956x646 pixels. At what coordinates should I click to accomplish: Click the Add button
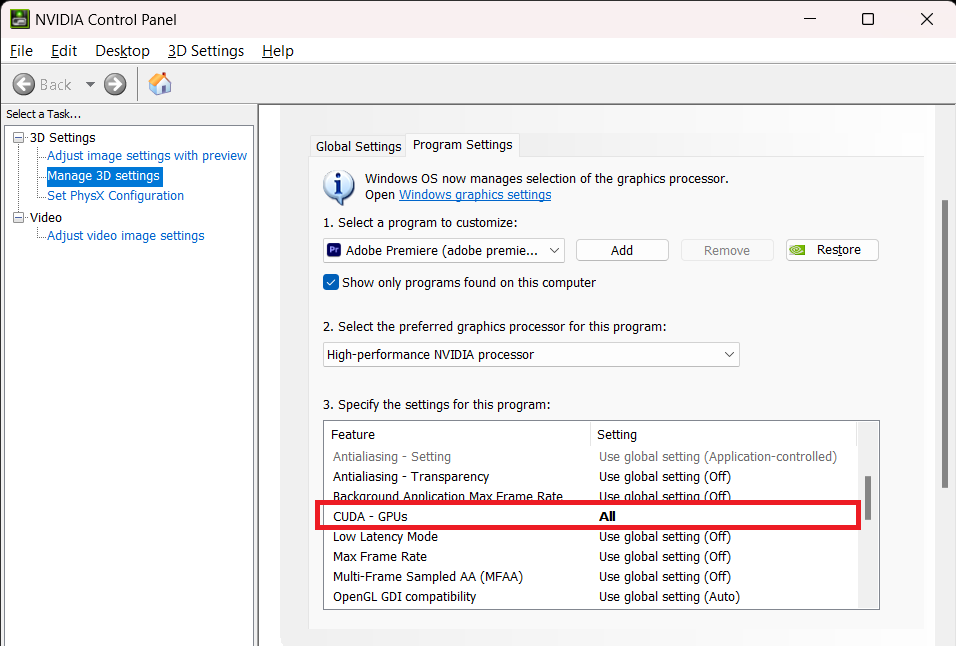click(622, 250)
